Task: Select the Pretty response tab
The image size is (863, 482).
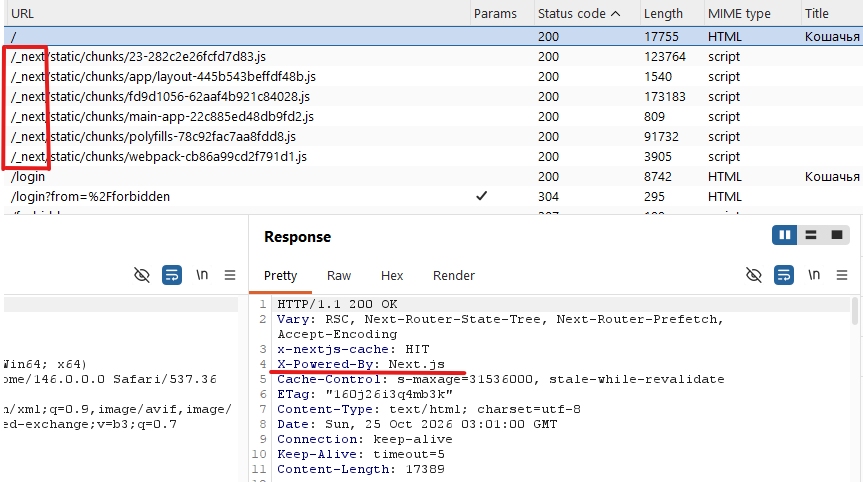Action: point(280,276)
